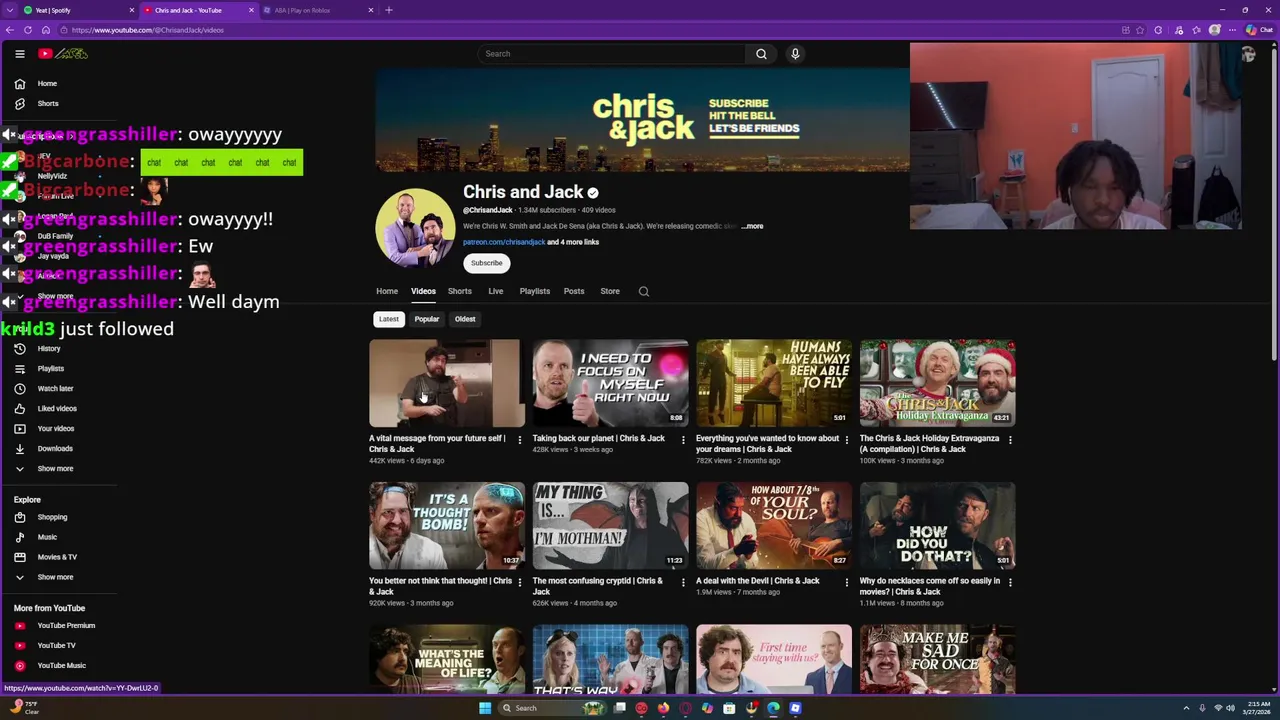Screen dimensions: 1280x720
Task: Open the browser tab search dropdown
Action: click(11, 10)
